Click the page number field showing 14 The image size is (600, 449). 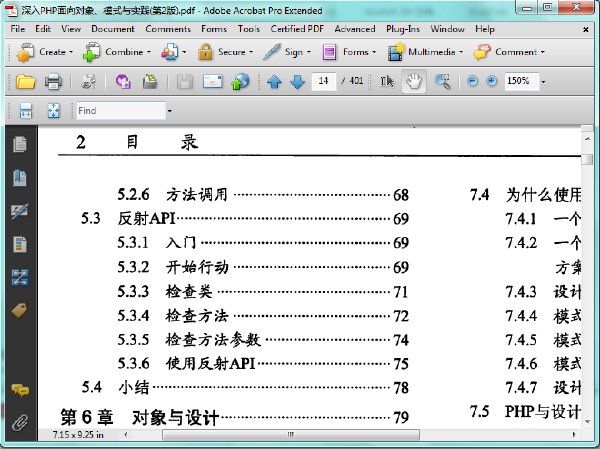[324, 81]
